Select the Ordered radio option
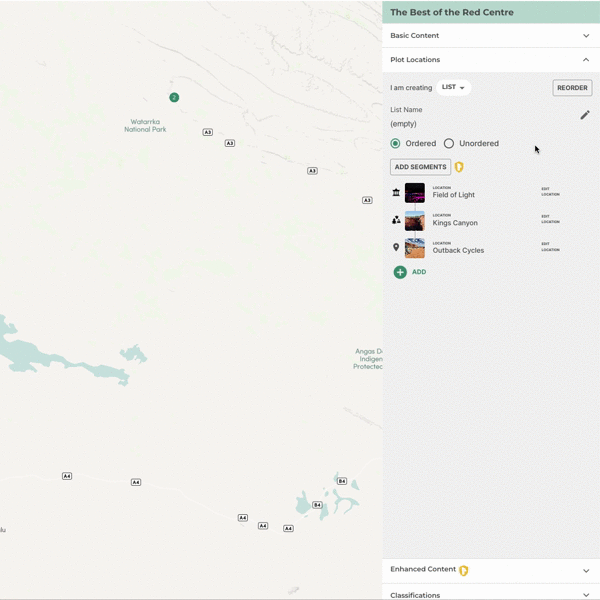This screenshot has height=600, width=600. pos(396,144)
